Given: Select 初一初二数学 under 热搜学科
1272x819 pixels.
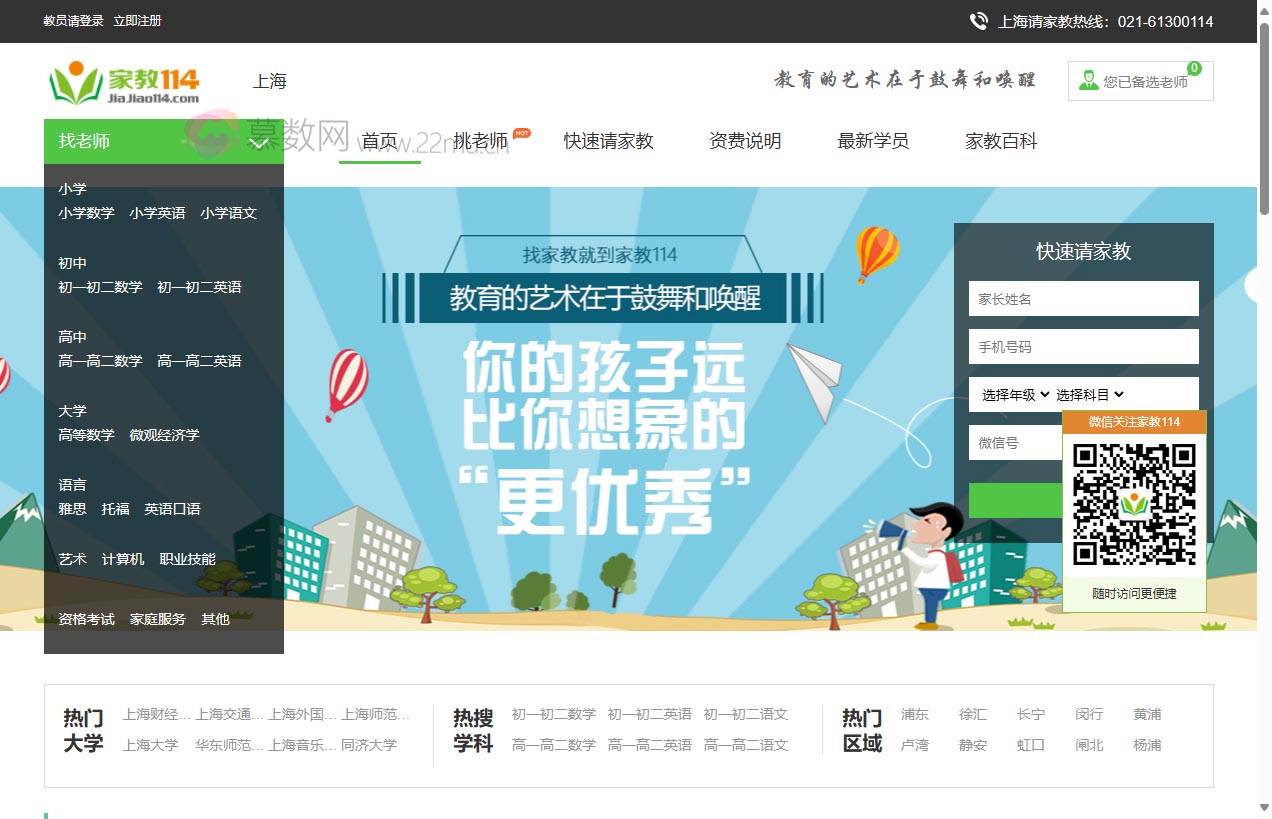Looking at the screenshot, I should point(553,714).
